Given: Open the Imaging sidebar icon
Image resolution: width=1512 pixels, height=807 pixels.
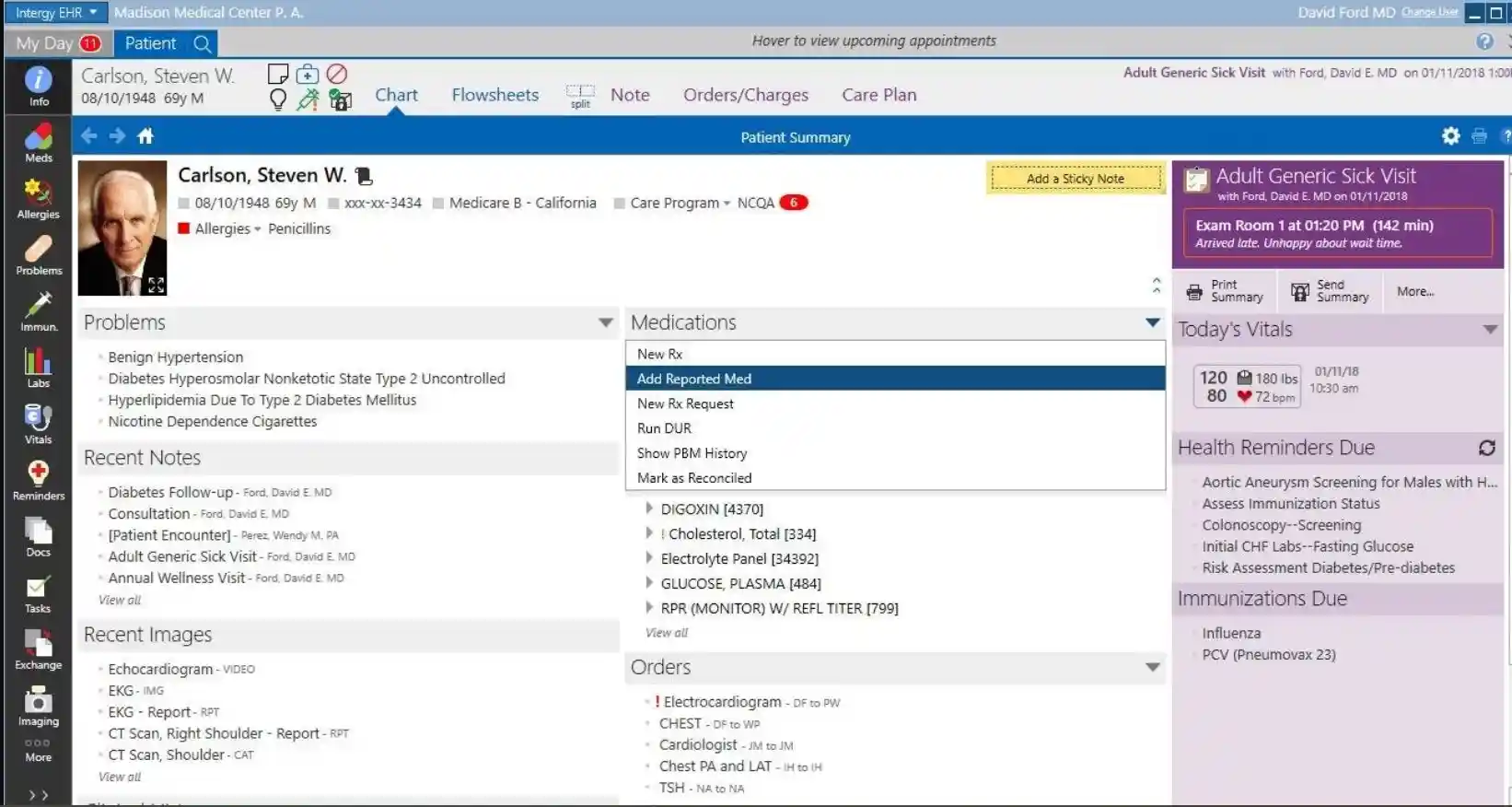Looking at the screenshot, I should tap(38, 707).
